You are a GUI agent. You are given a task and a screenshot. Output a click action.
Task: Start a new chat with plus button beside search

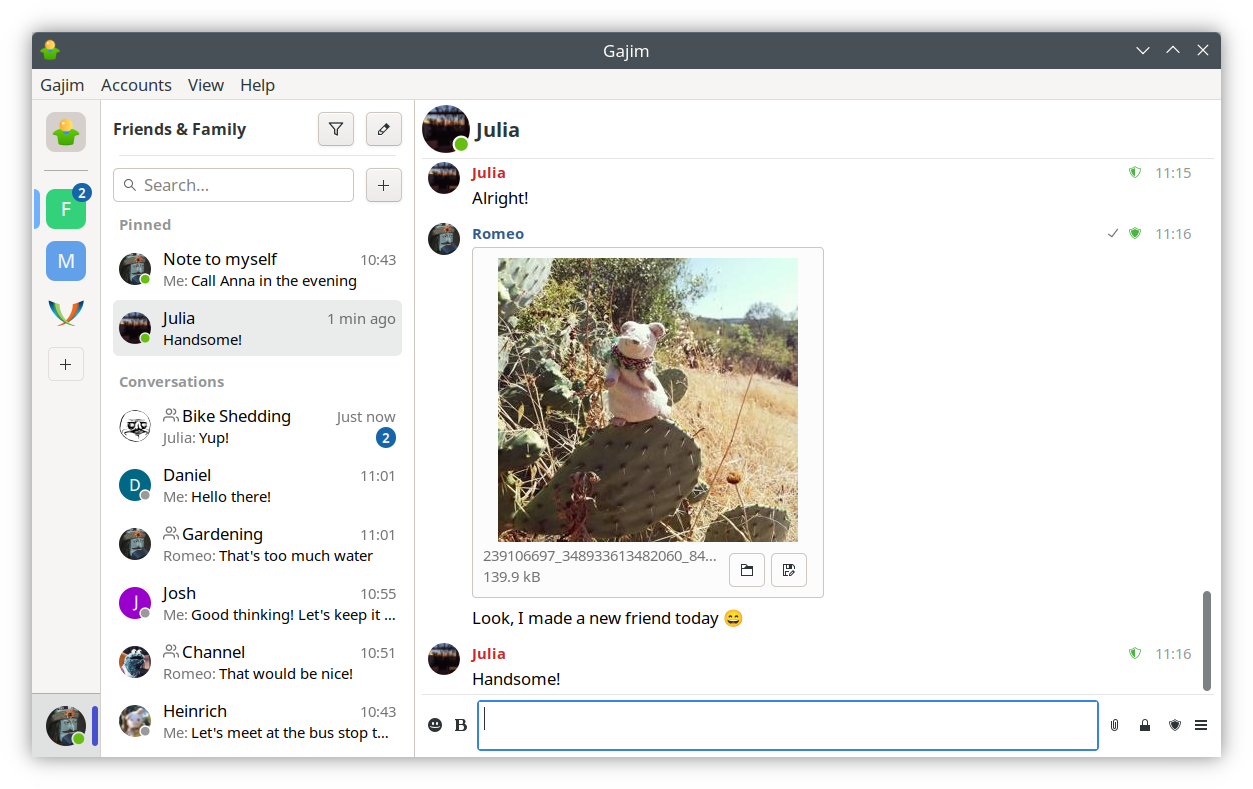coord(384,185)
